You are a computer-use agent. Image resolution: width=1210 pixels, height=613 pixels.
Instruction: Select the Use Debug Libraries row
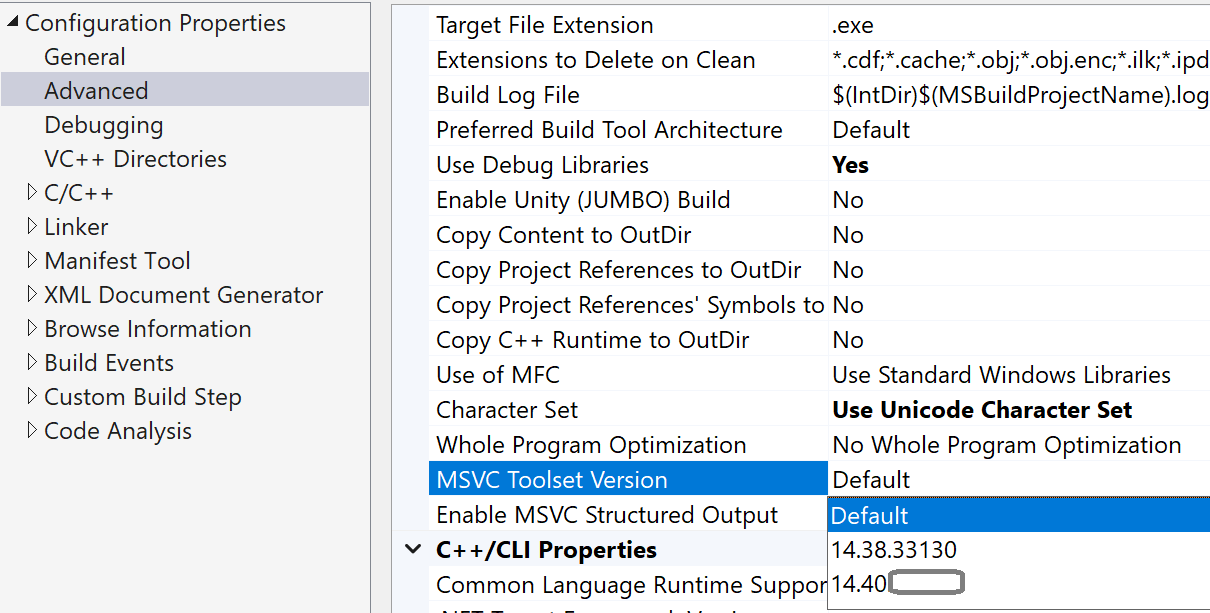pyautogui.click(x=543, y=165)
